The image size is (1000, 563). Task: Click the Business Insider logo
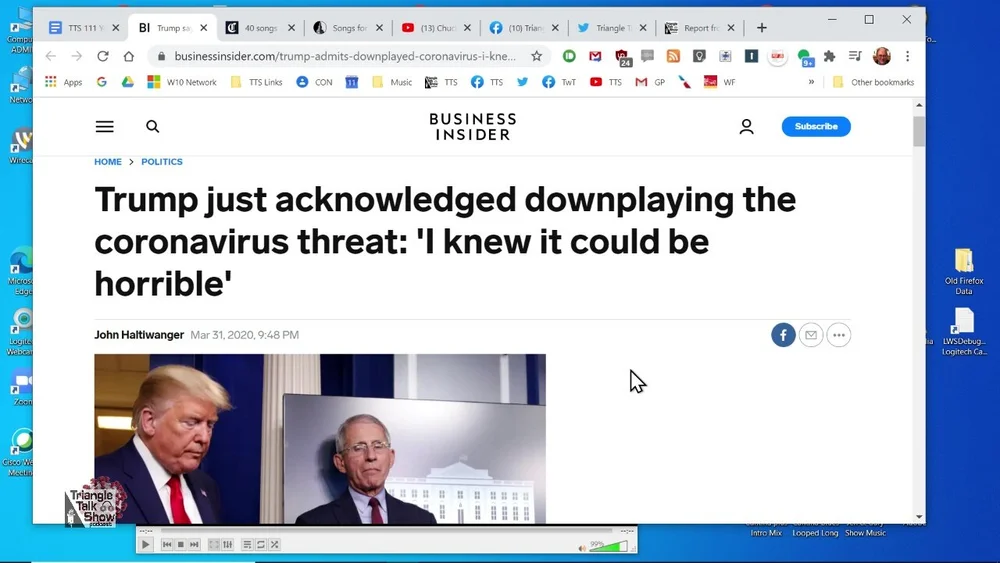473,126
